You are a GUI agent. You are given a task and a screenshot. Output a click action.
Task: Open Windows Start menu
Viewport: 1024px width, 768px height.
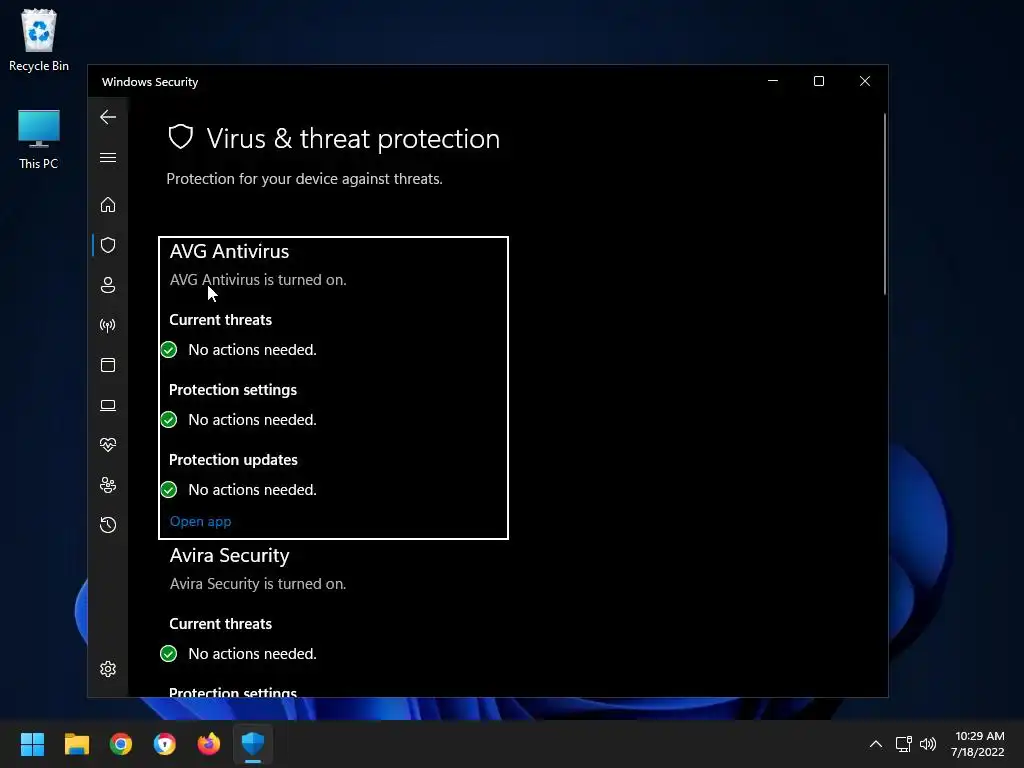point(32,744)
